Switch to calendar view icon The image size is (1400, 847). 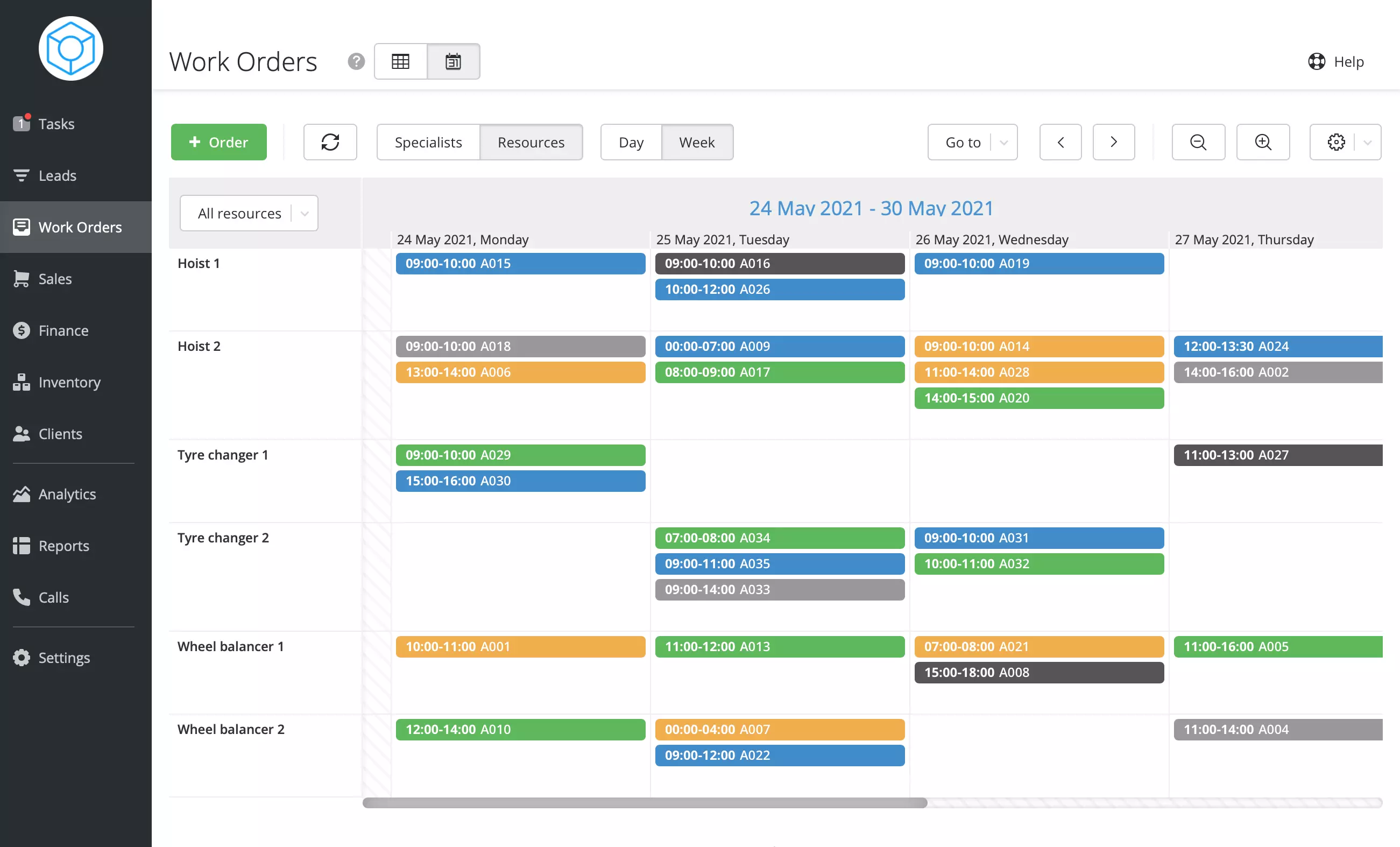click(x=454, y=61)
